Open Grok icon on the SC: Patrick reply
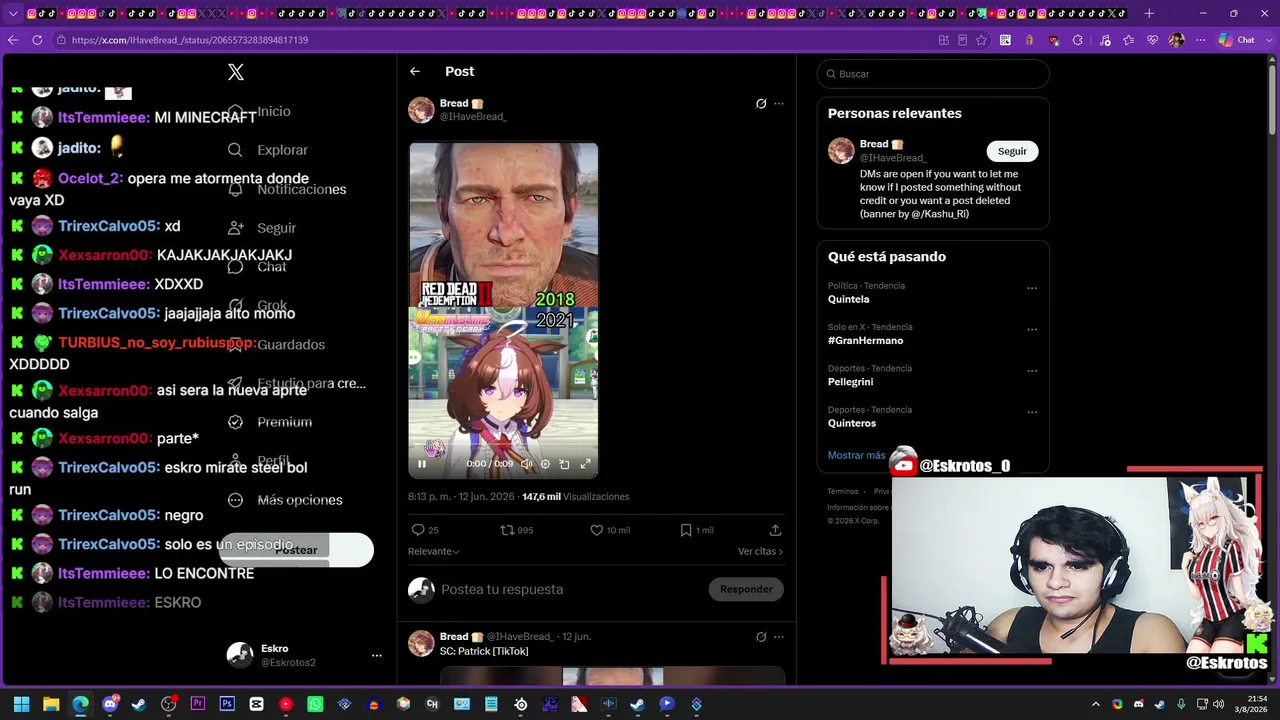Screen dimensions: 1280x720 [x=761, y=637]
